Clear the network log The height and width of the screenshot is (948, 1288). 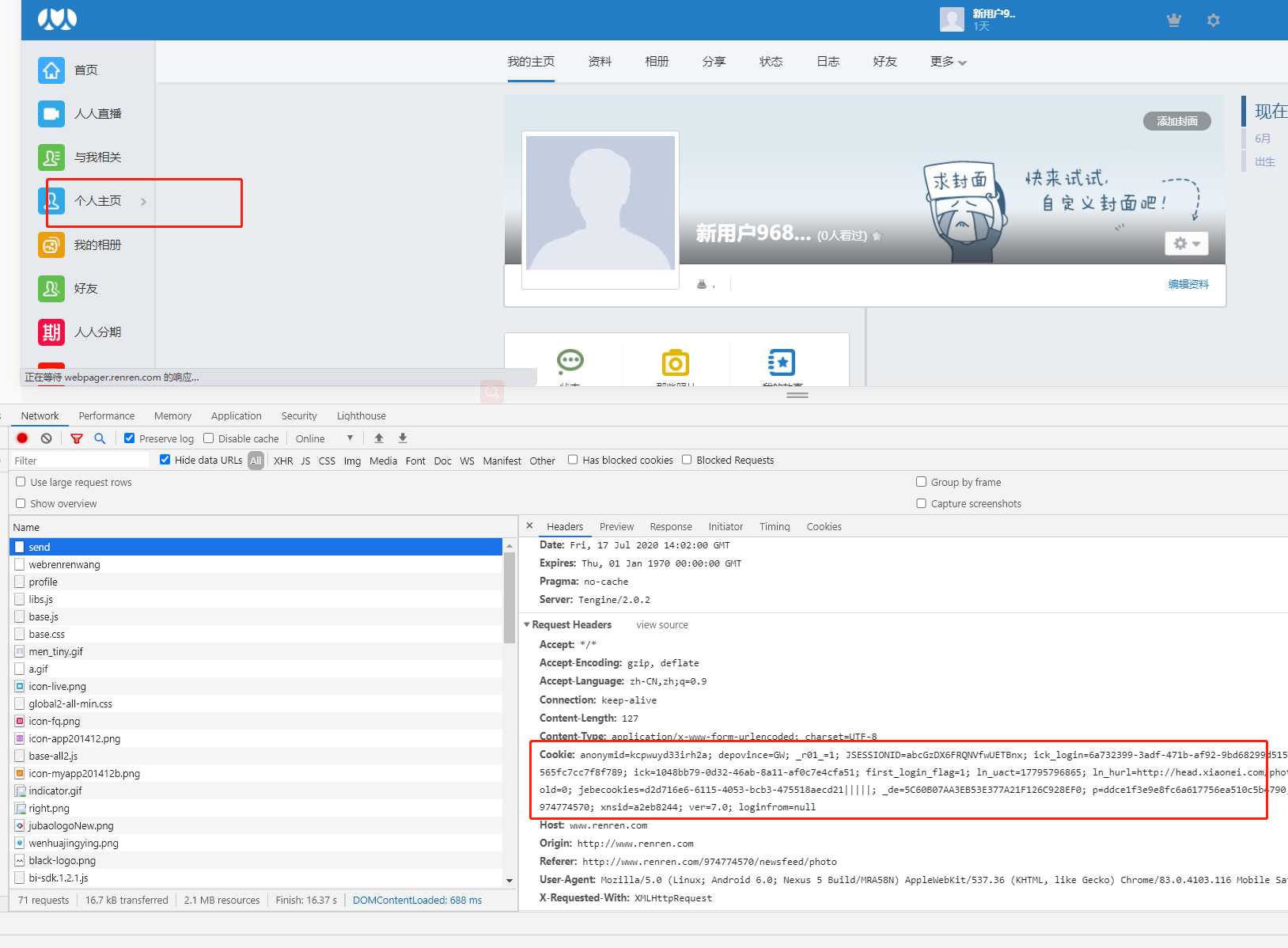pos(46,438)
